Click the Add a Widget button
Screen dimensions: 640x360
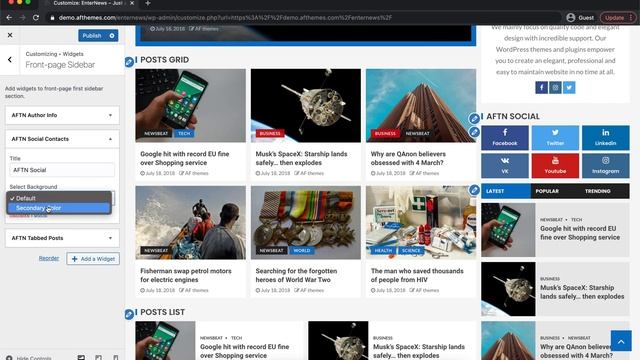pyautogui.click(x=93, y=259)
